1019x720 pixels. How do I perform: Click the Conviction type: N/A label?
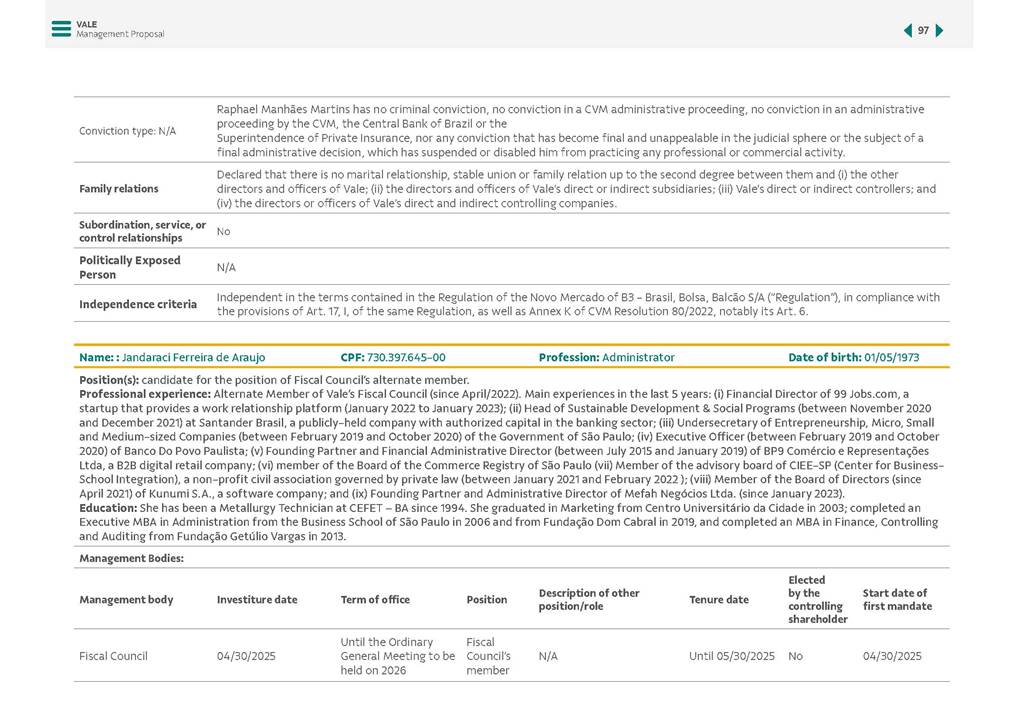(x=127, y=131)
